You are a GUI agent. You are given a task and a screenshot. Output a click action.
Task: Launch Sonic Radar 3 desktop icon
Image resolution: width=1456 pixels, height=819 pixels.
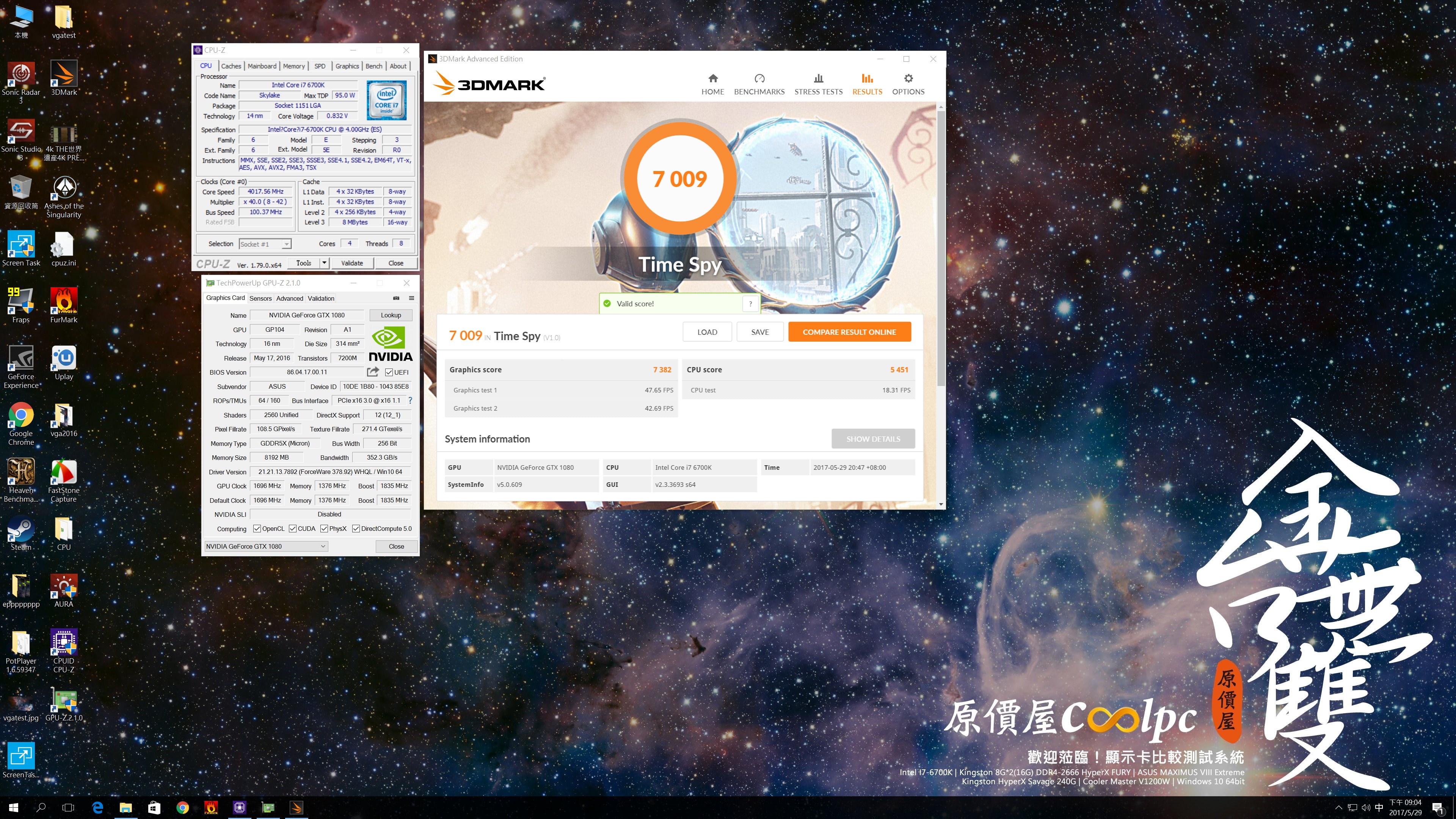(x=21, y=83)
